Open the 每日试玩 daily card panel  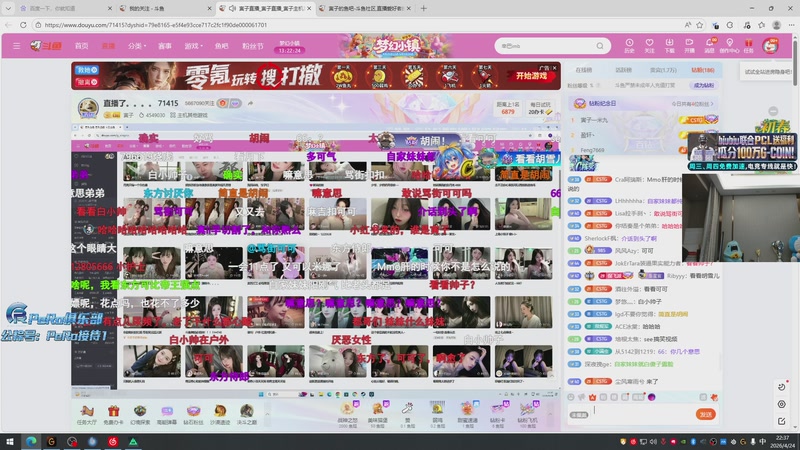point(540,108)
